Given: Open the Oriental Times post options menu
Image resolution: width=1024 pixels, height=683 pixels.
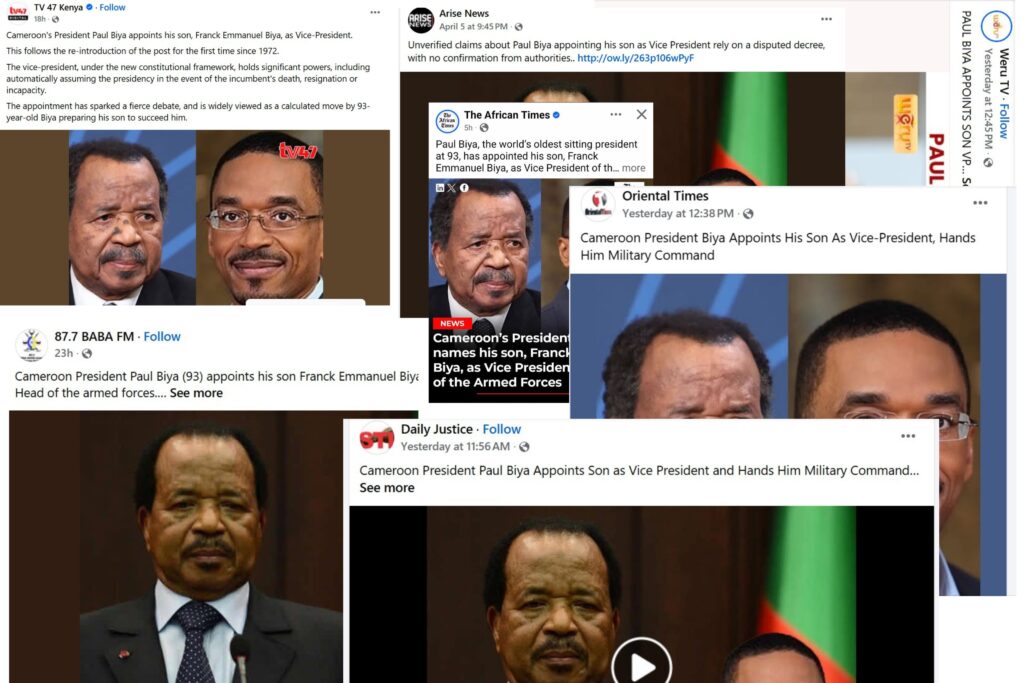Looking at the screenshot, I should [980, 203].
